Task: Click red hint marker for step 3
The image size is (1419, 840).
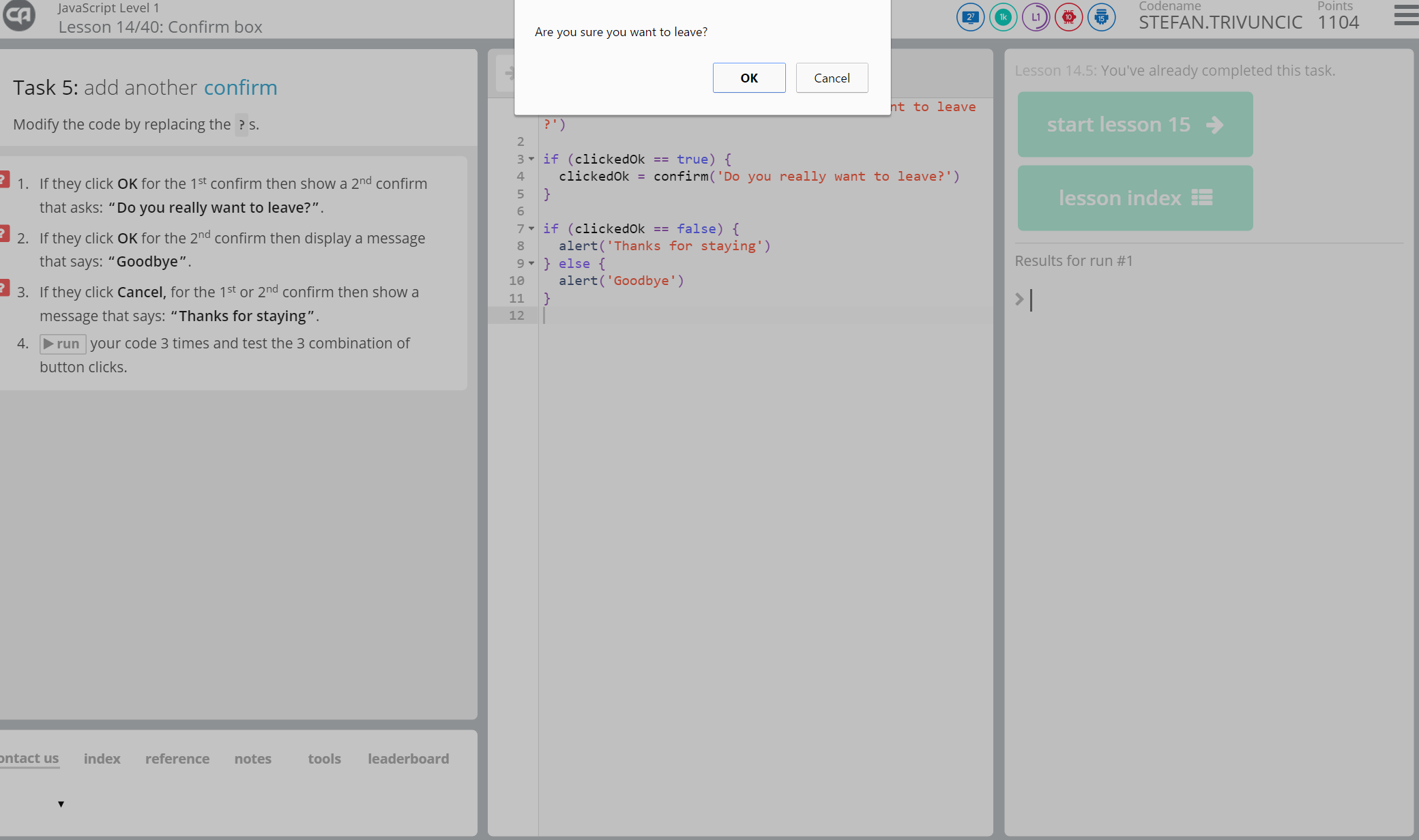Action: 3,288
